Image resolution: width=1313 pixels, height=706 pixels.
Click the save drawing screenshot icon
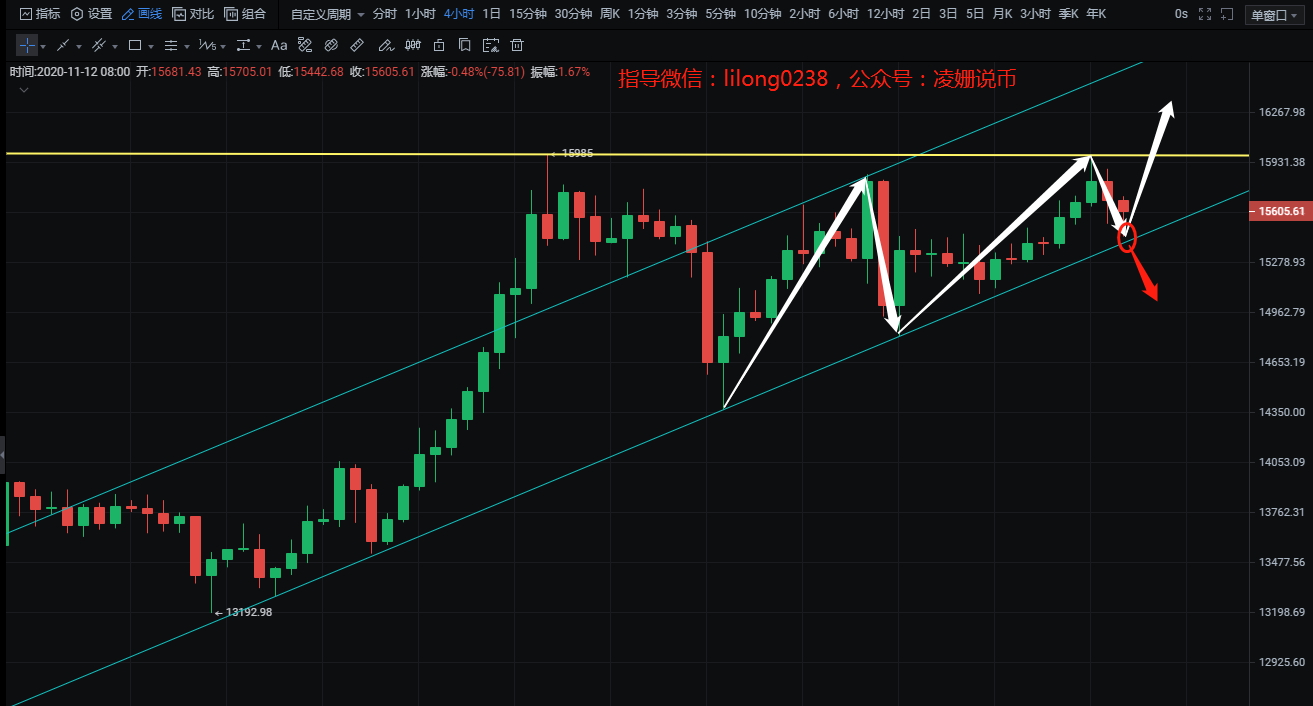489,45
